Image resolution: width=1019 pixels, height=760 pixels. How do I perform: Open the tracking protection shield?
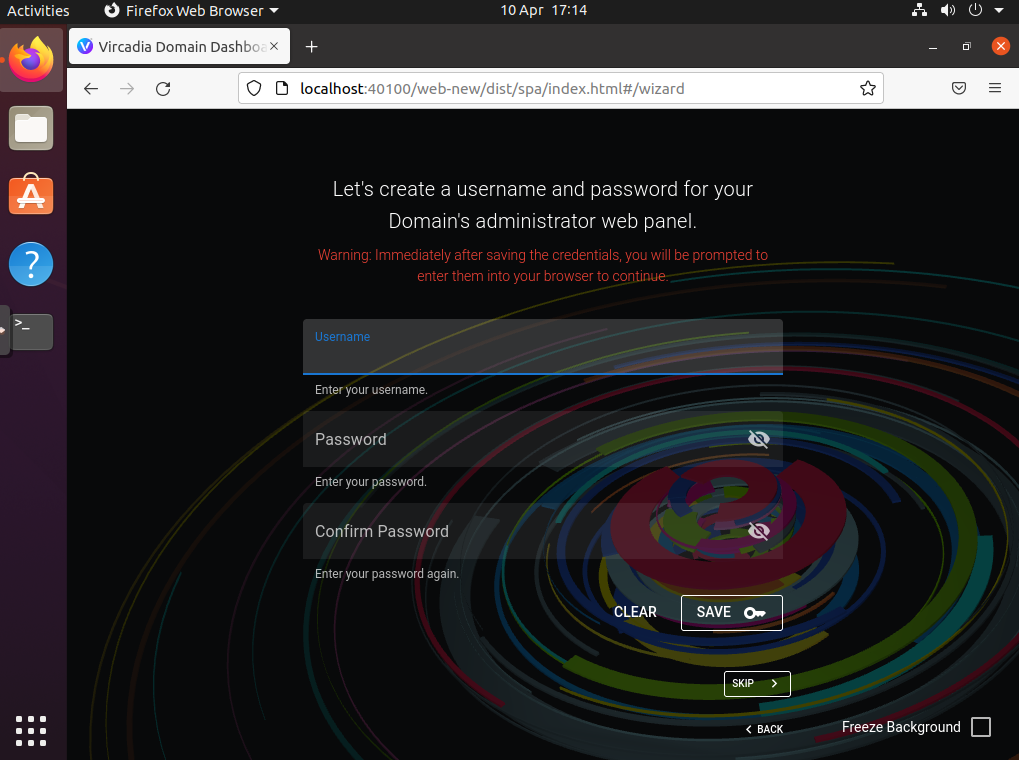(x=254, y=88)
